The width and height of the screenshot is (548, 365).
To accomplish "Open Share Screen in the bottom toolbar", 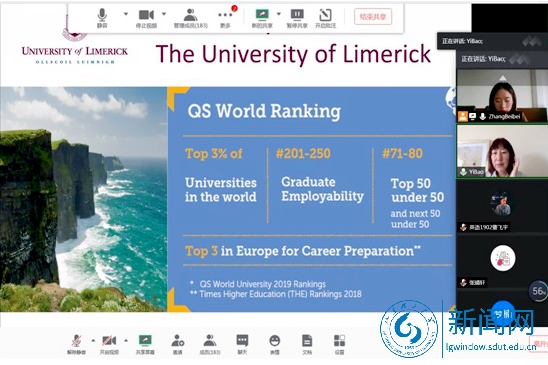I will point(145,344).
